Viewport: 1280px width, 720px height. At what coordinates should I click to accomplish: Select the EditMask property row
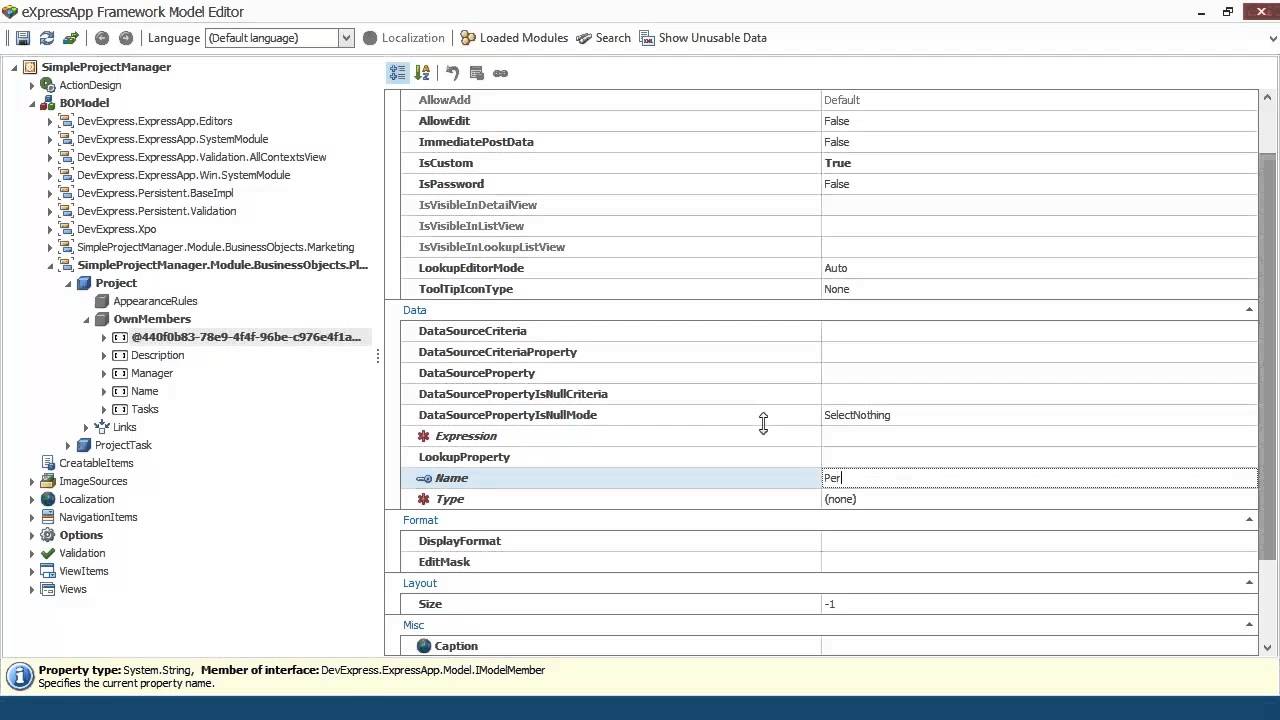[x=829, y=562]
